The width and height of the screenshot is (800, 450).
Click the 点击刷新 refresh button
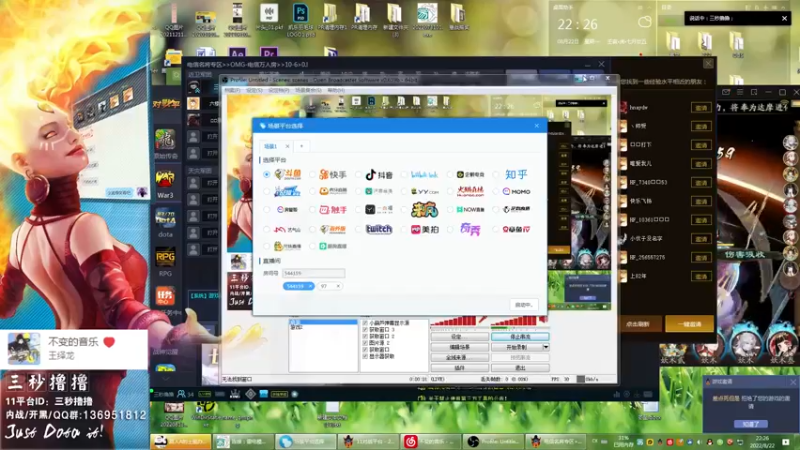tap(638, 324)
